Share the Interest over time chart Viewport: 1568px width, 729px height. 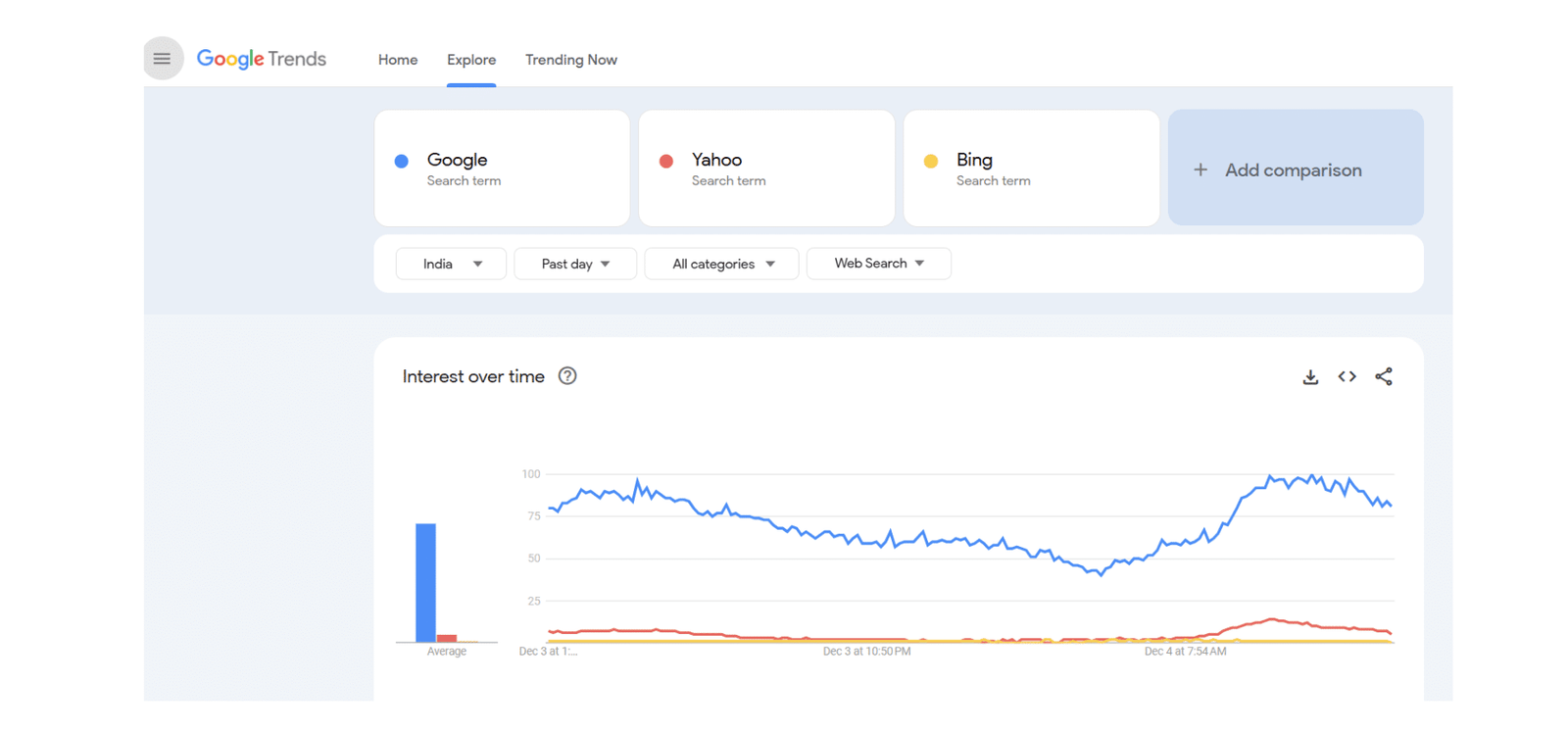1384,376
